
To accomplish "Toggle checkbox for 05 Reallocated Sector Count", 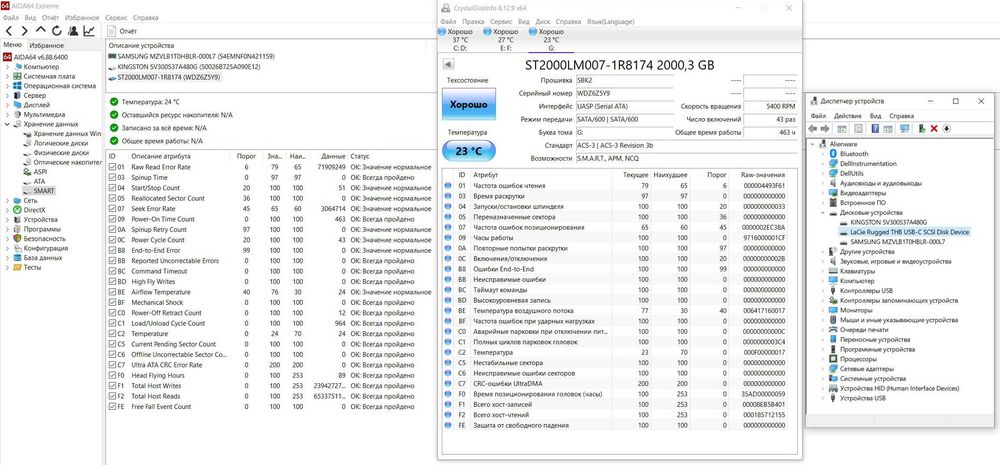I will coord(113,198).
